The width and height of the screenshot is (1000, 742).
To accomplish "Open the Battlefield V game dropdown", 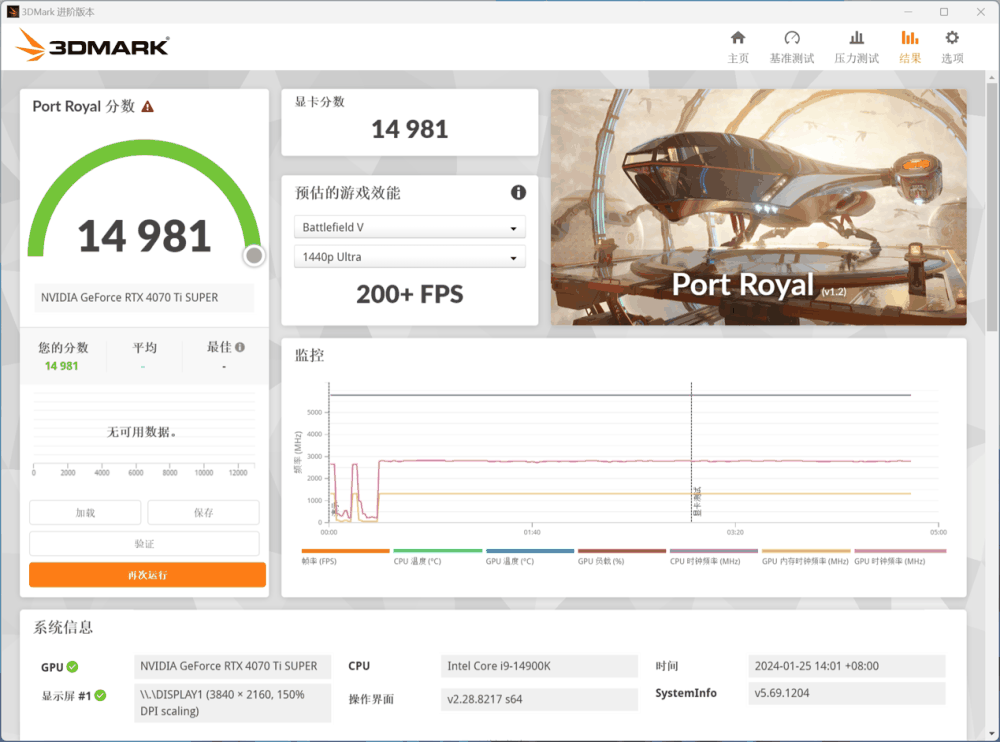I will [x=409, y=226].
